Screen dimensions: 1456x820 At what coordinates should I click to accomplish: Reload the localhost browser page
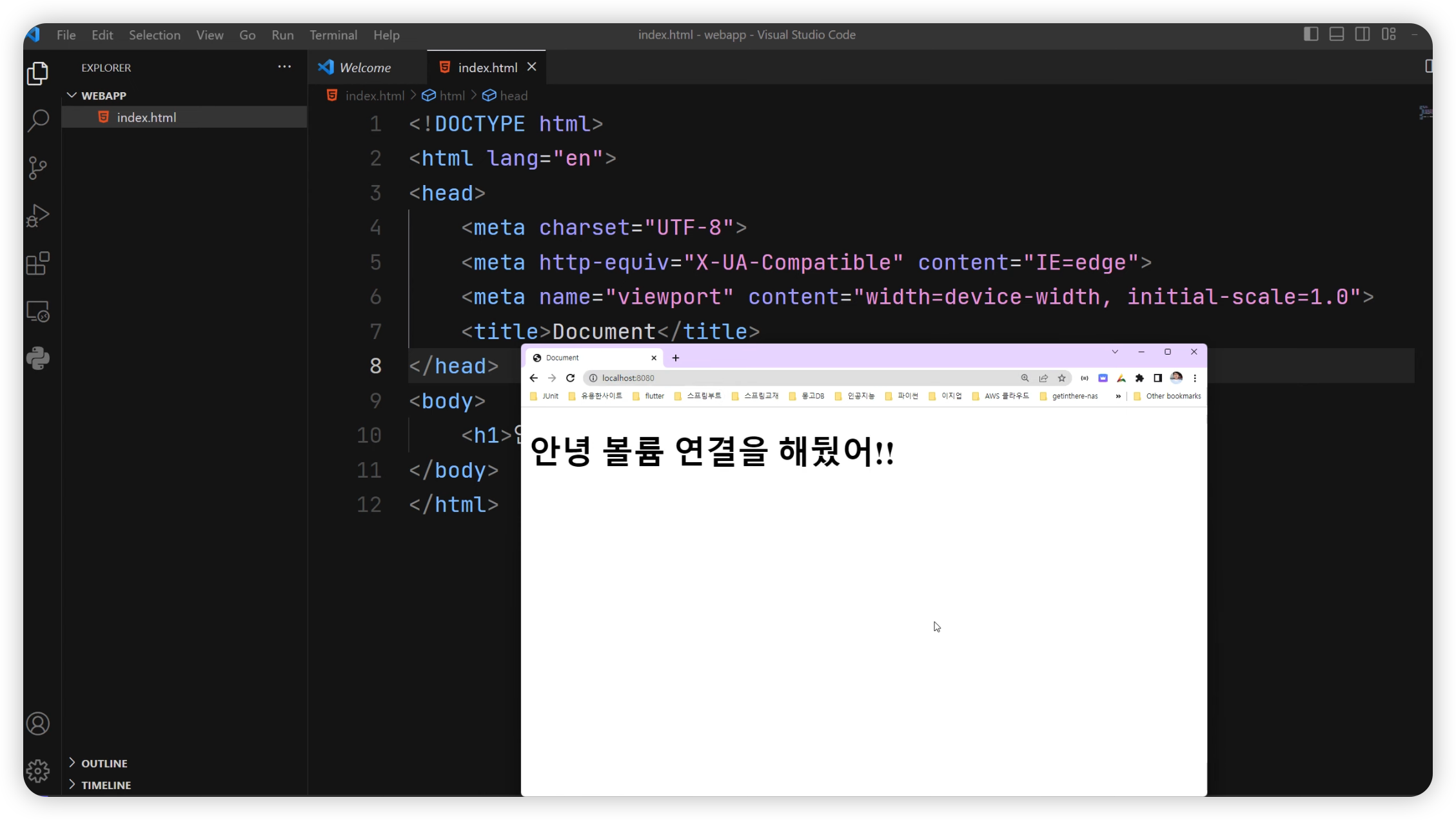click(570, 378)
